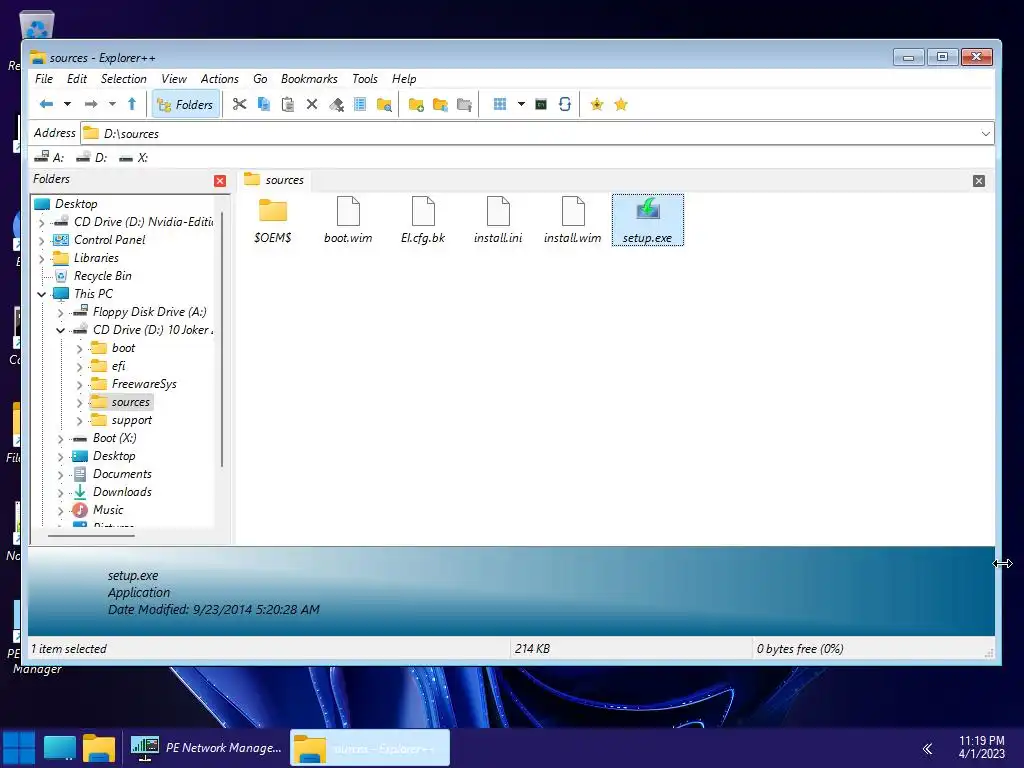Switch to drive A: in drives bar

point(50,157)
